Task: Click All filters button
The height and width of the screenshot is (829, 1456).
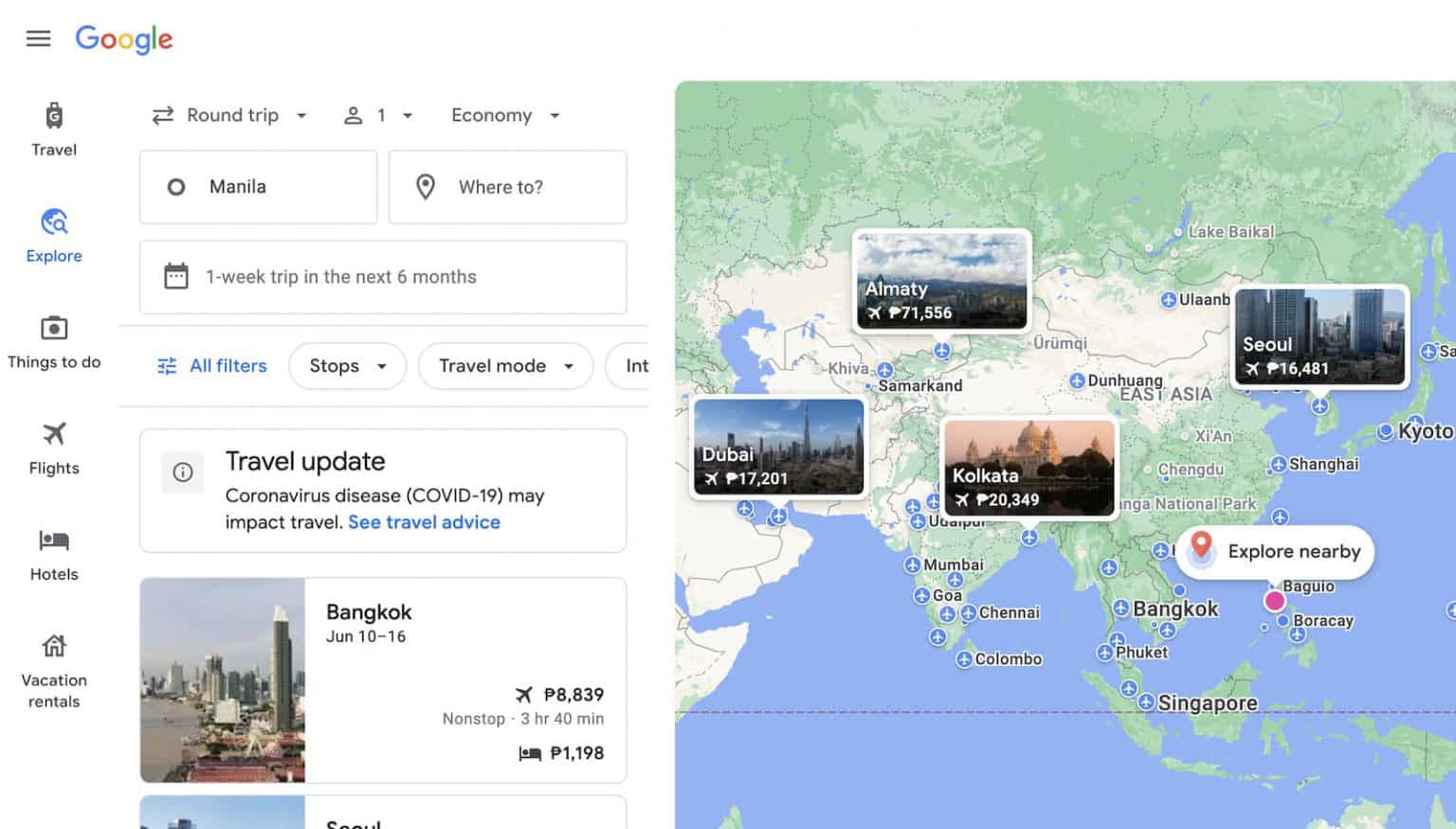Action: pos(212,366)
